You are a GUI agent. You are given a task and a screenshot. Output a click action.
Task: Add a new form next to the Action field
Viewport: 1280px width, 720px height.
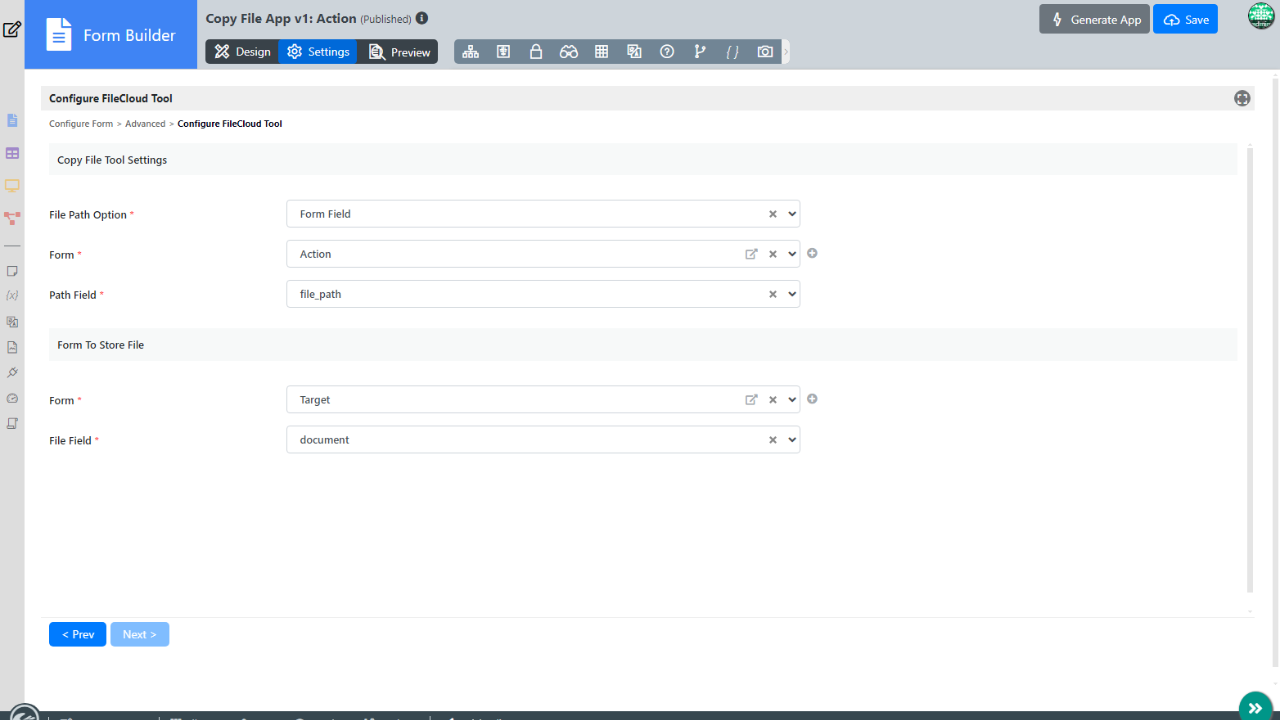[x=812, y=253]
